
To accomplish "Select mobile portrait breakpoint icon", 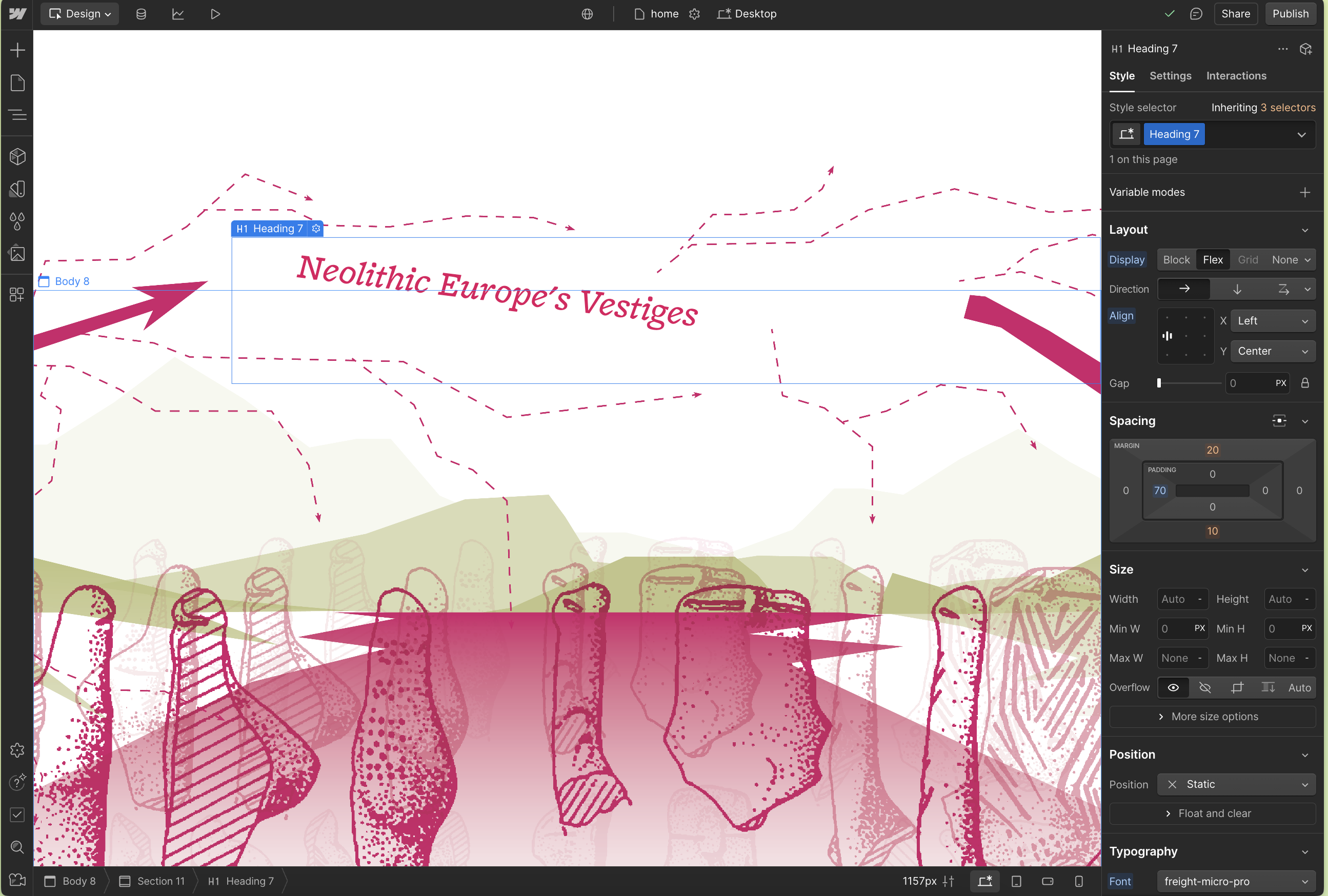I will coord(1079,881).
